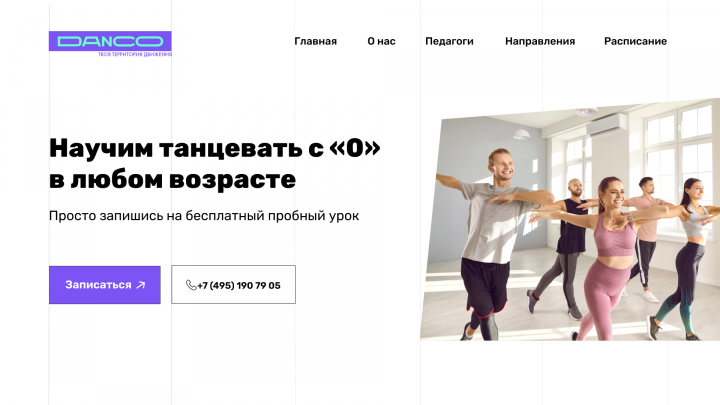Click the phone handset icon
720x405 pixels.
tap(191, 285)
